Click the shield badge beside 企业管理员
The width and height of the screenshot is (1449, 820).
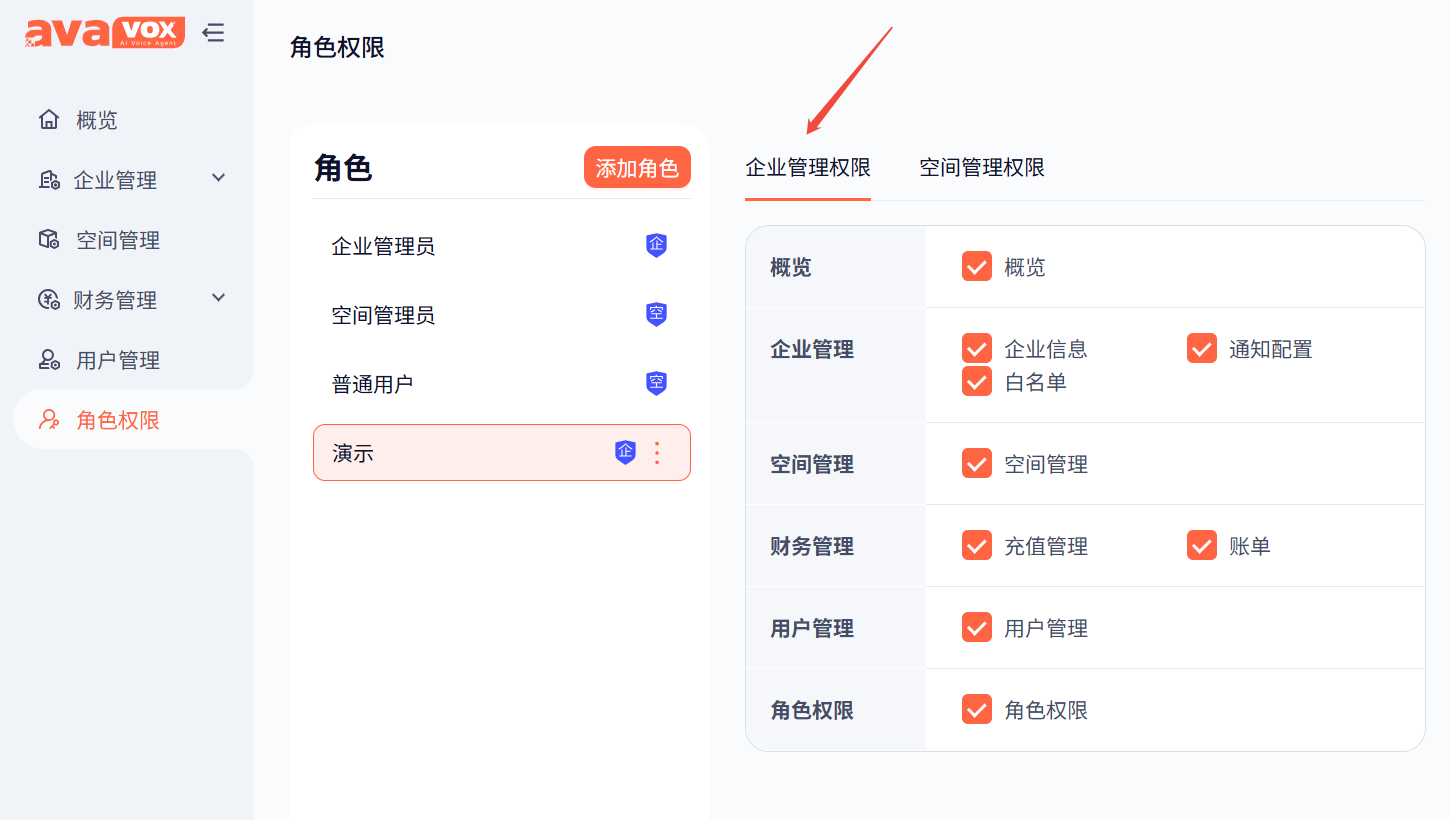pos(656,245)
